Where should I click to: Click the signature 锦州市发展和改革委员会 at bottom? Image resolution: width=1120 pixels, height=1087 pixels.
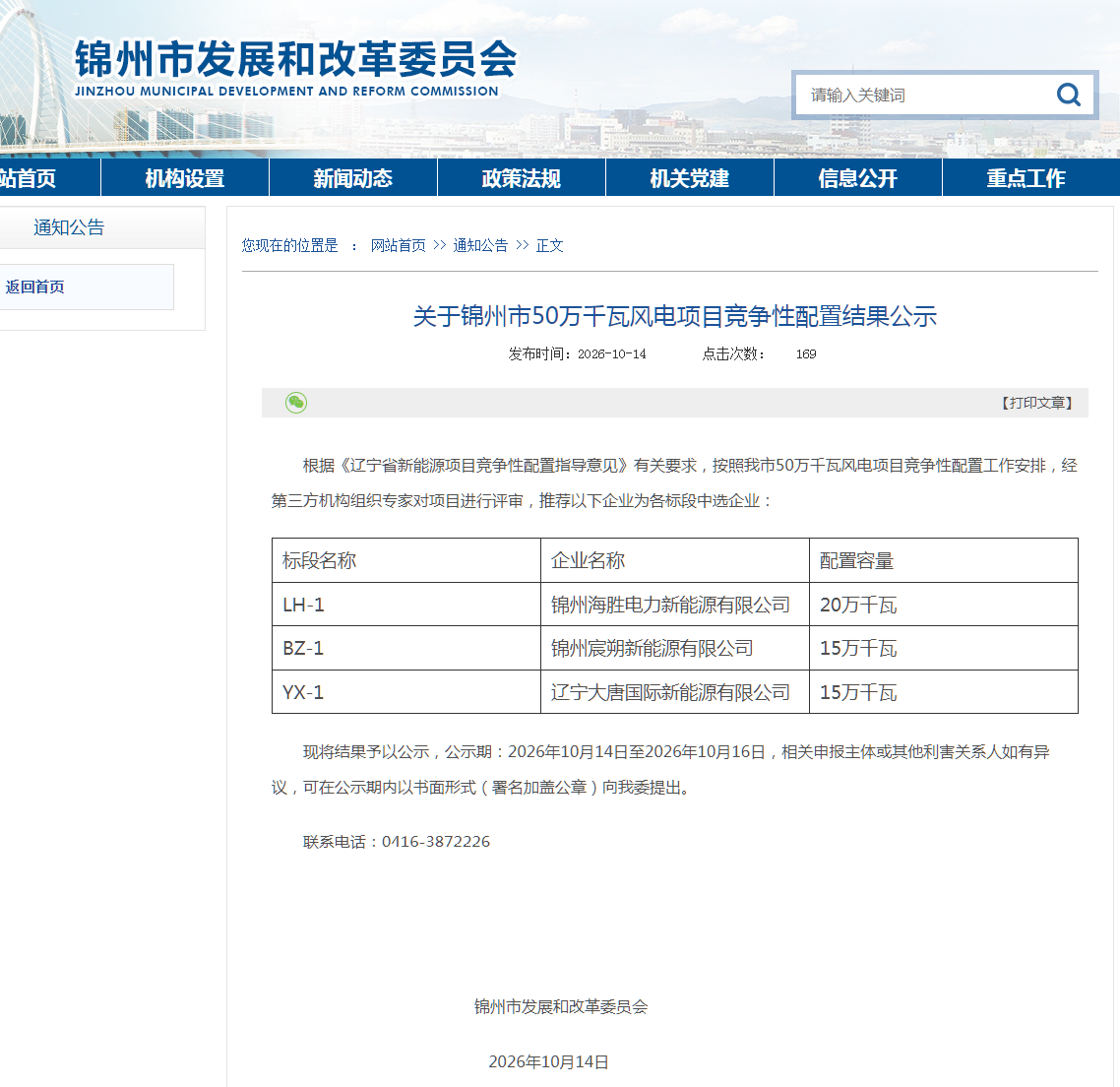pyautogui.click(x=561, y=1006)
